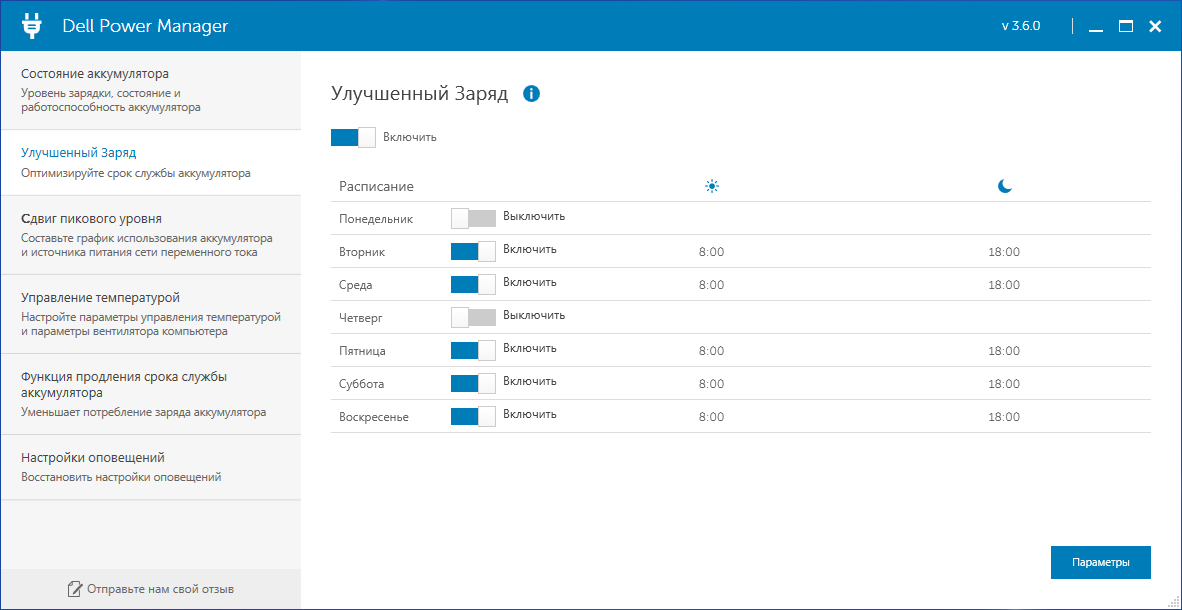The image size is (1182, 610).
Task: Toggle the Среда schedule switch
Action: [x=473, y=284]
